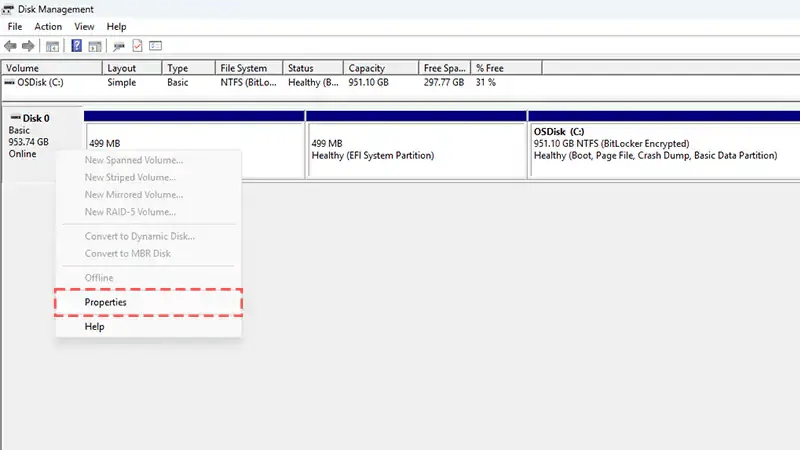Image resolution: width=800 pixels, height=450 pixels.
Task: Click the red checkmark toolbar icon
Action: coord(137,46)
